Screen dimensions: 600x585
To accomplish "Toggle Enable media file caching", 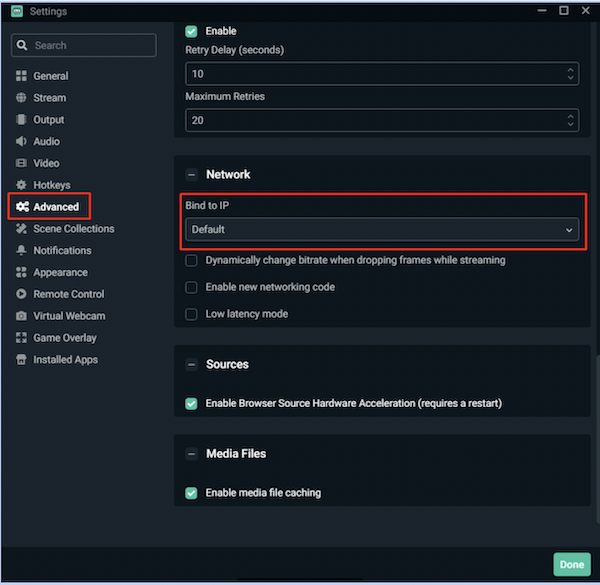I will pyautogui.click(x=191, y=493).
